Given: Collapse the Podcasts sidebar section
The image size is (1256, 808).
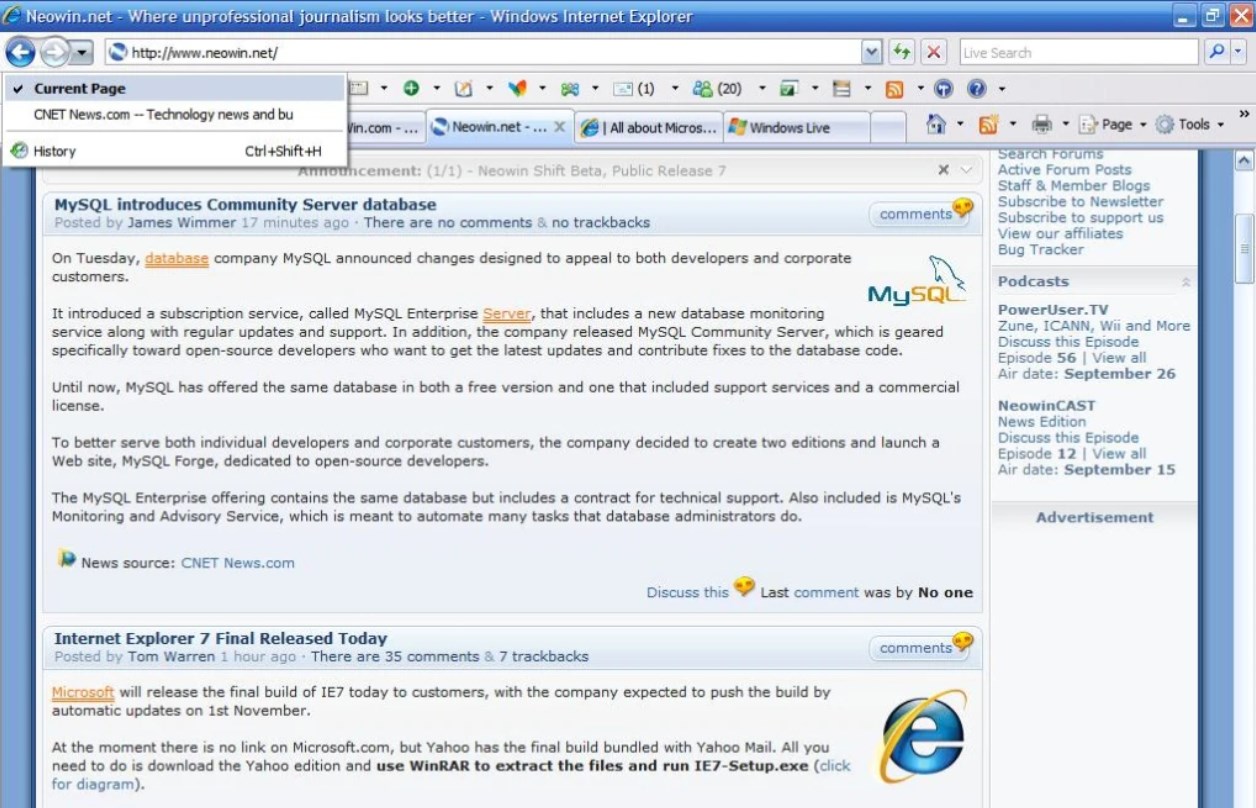Looking at the screenshot, I should click(x=1186, y=282).
